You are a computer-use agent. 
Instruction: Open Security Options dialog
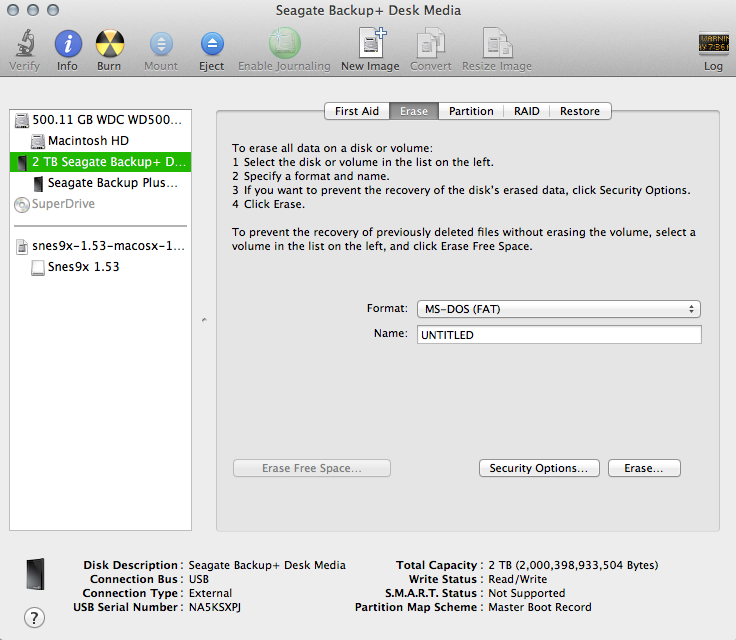(539, 468)
